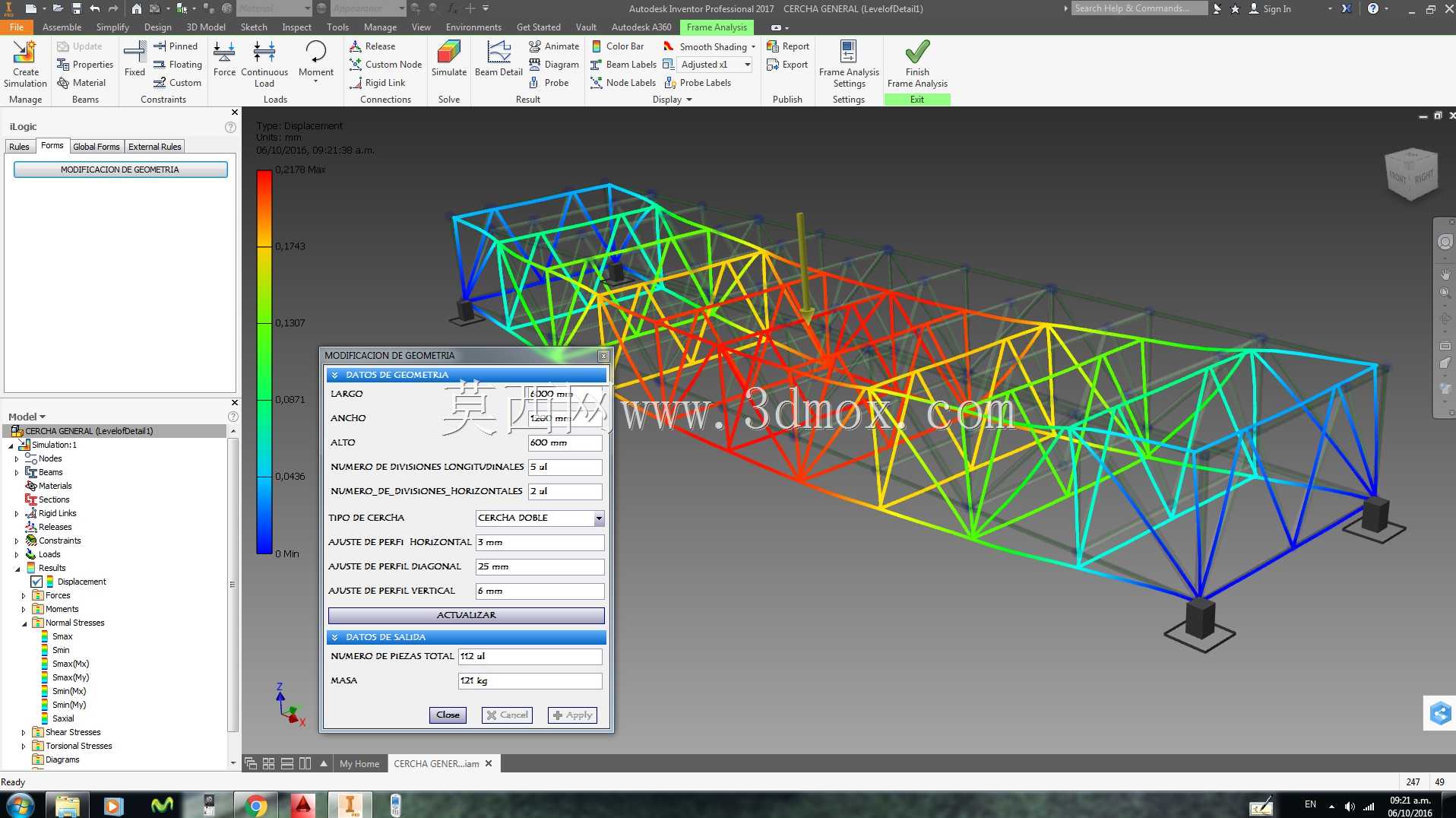Select the Saxial result item
The width and height of the screenshot is (1456, 818).
point(63,718)
